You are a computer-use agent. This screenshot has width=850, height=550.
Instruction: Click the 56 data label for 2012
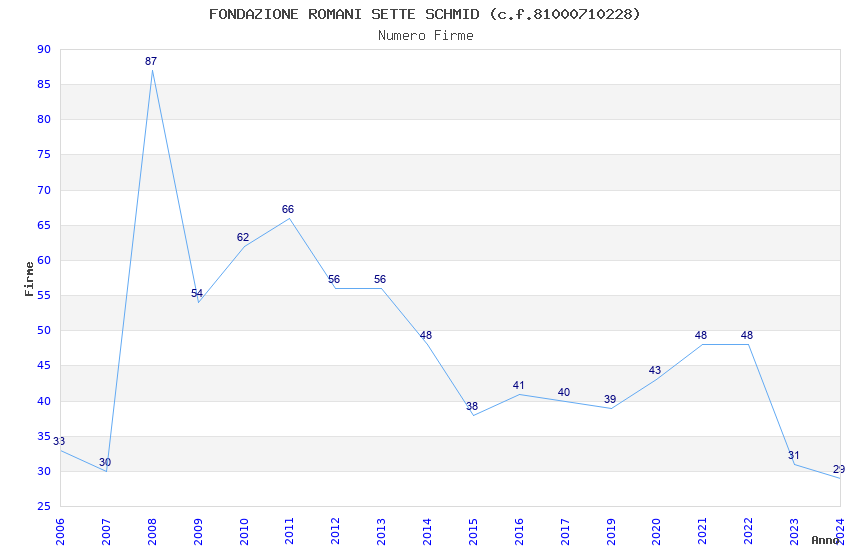click(334, 279)
